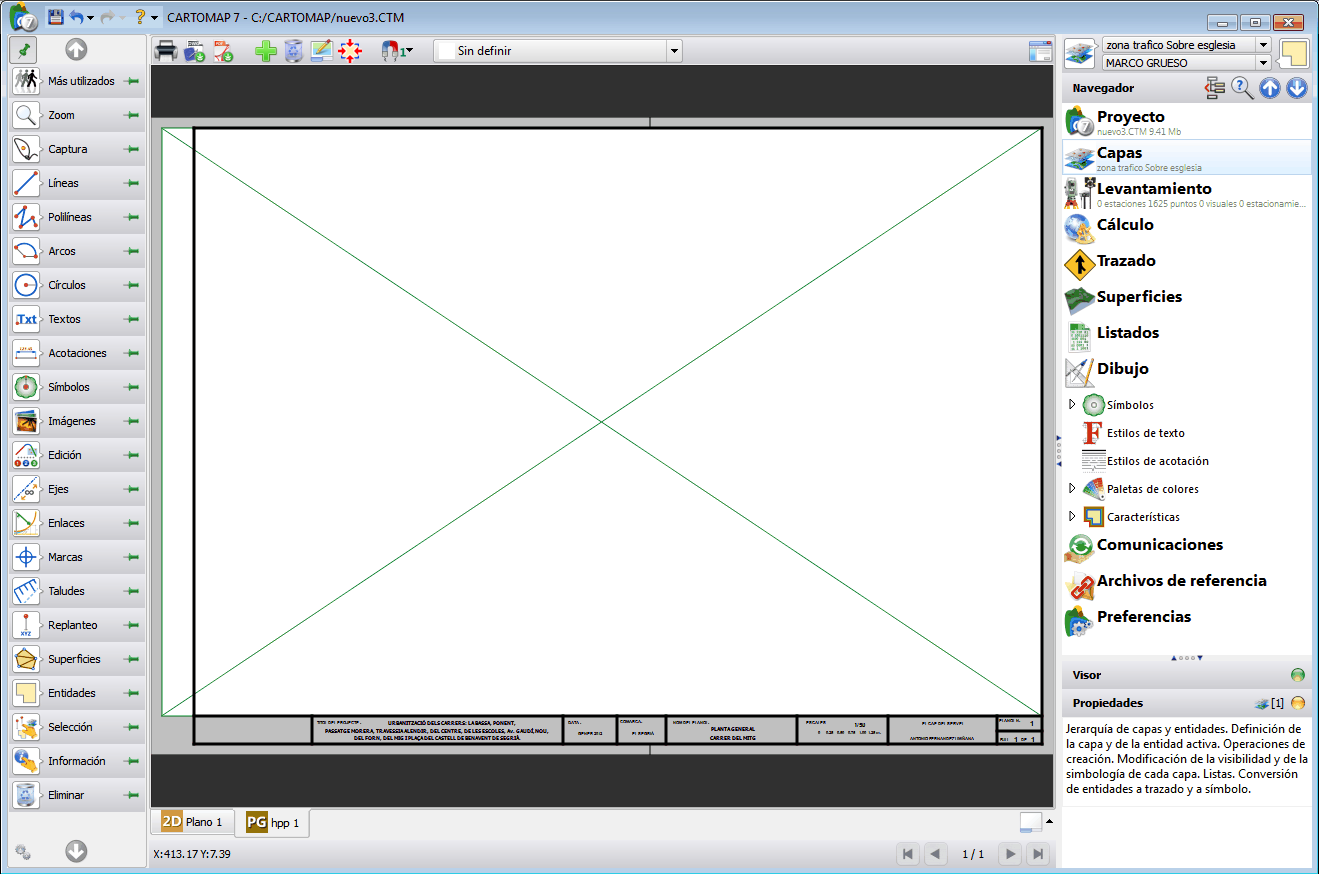Open 'Estilos de texto' in navigator
This screenshot has height=874, width=1319.
tap(1145, 433)
